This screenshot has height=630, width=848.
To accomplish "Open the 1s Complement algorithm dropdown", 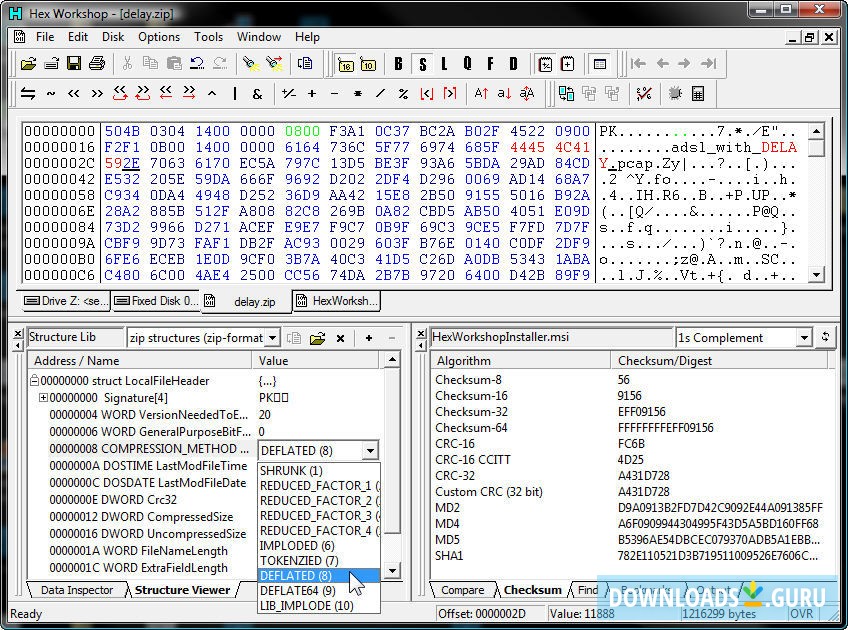I will [x=804, y=338].
